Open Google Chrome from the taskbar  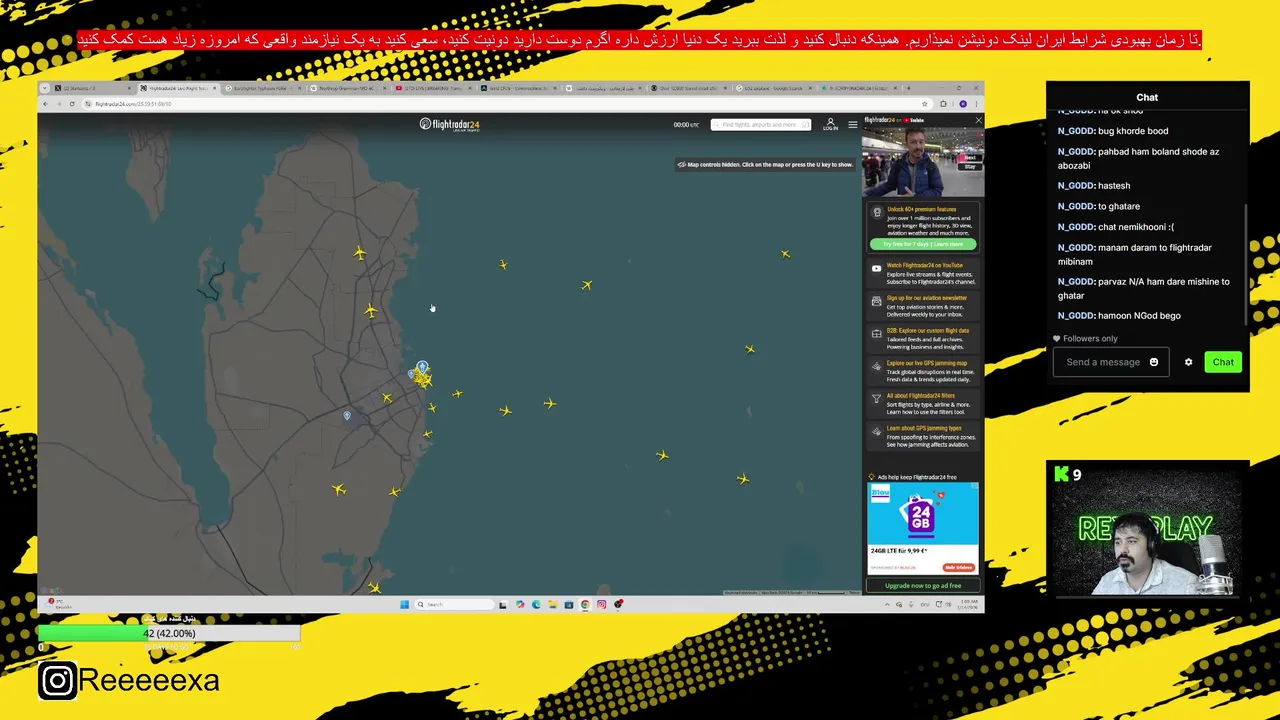(x=585, y=604)
